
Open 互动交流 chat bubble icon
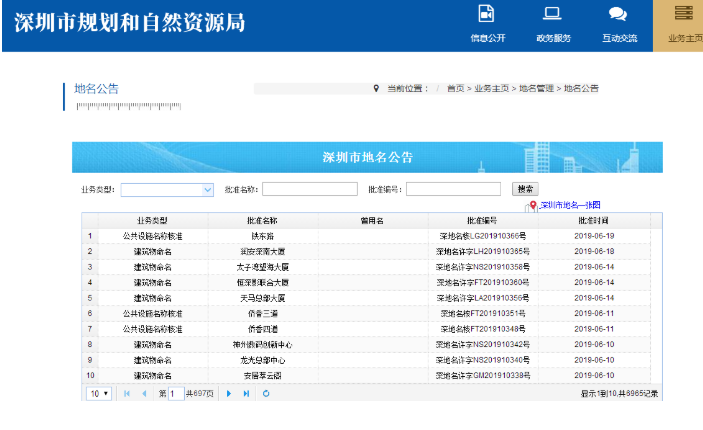click(618, 14)
